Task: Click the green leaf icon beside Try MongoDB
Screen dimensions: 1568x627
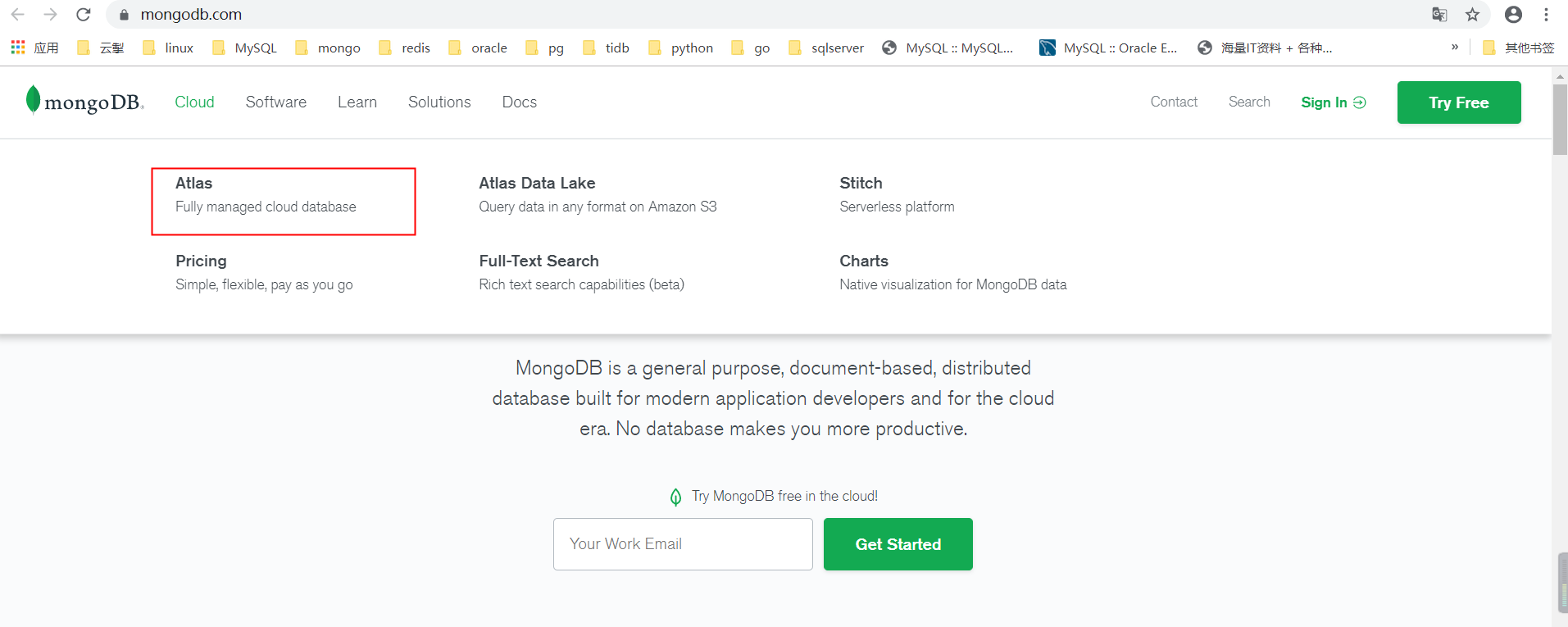Action: click(x=675, y=497)
